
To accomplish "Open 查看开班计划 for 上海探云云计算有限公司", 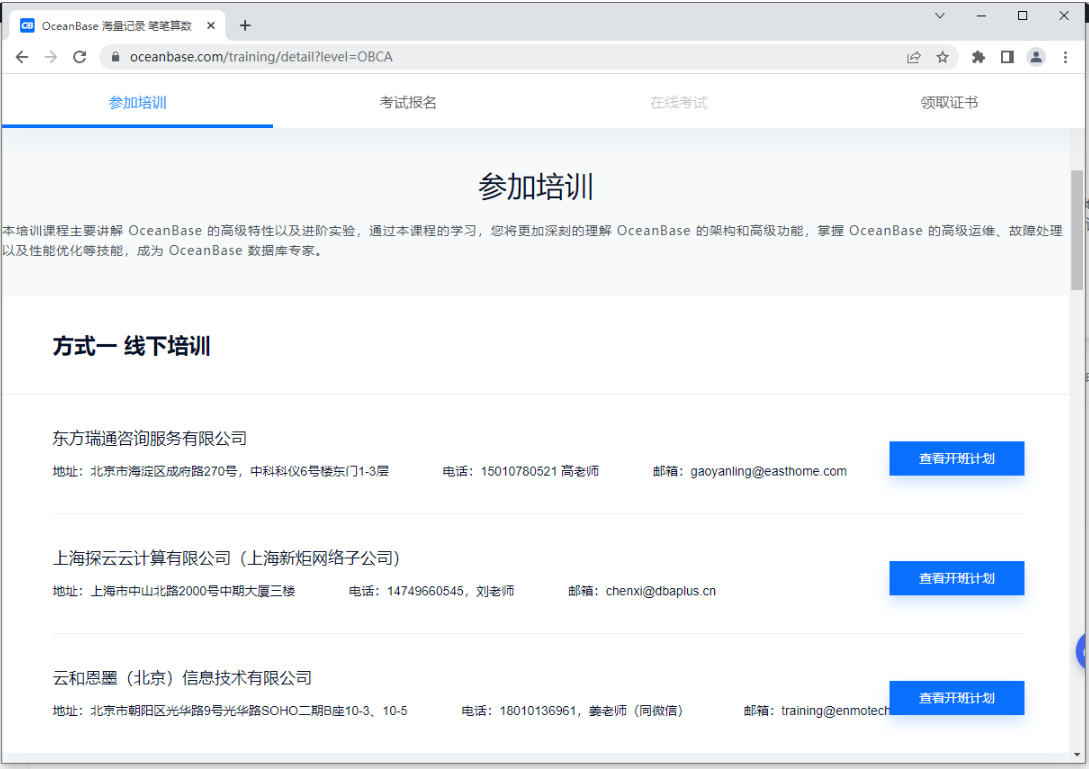I will pyautogui.click(x=956, y=578).
